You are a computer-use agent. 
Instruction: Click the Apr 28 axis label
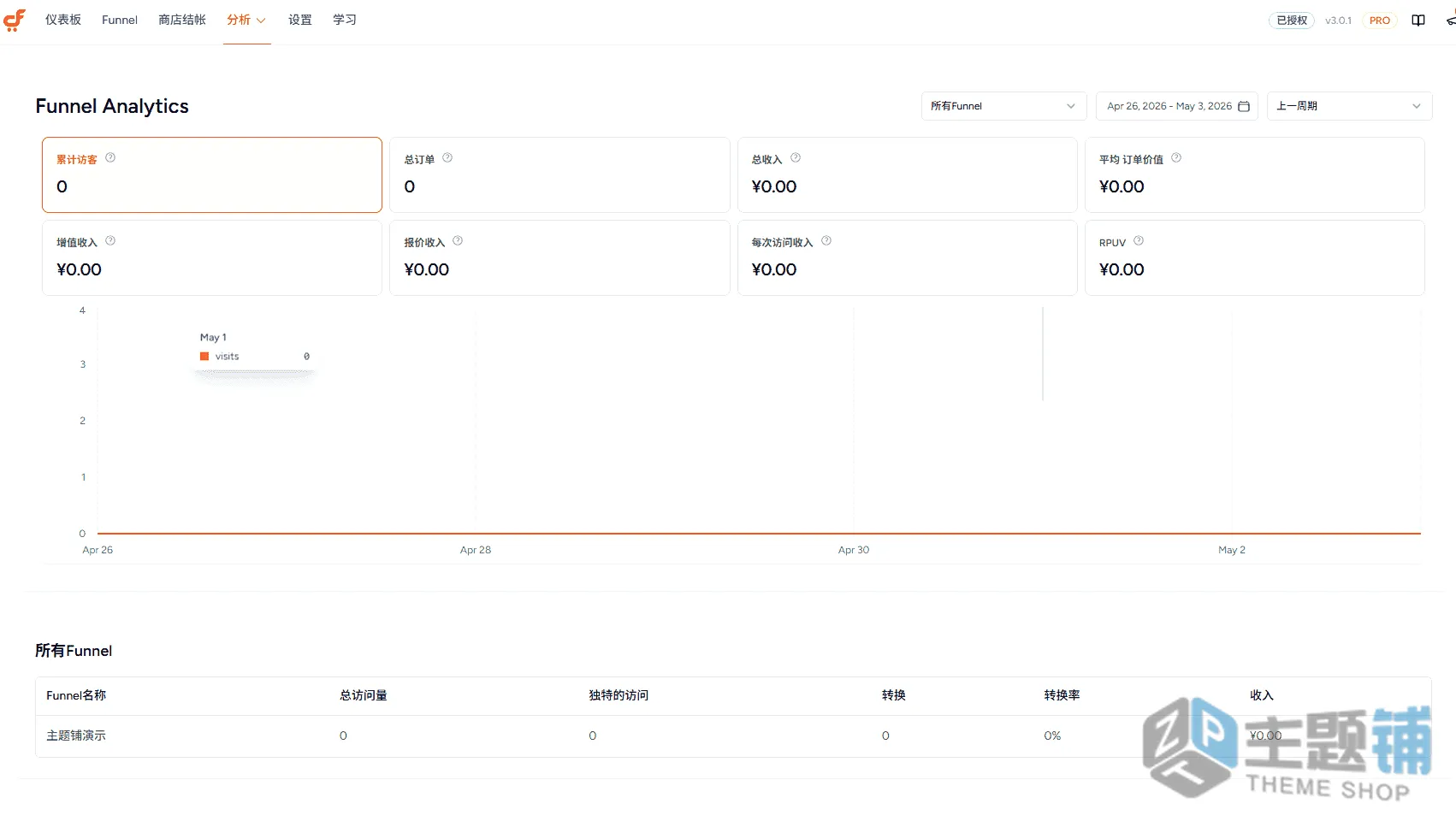coord(476,550)
